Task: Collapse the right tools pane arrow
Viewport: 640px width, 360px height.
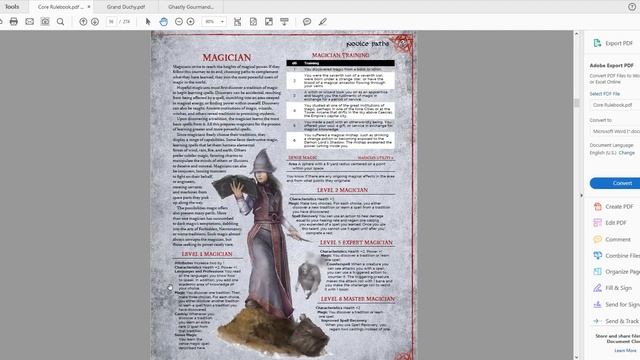Action: coord(581,196)
